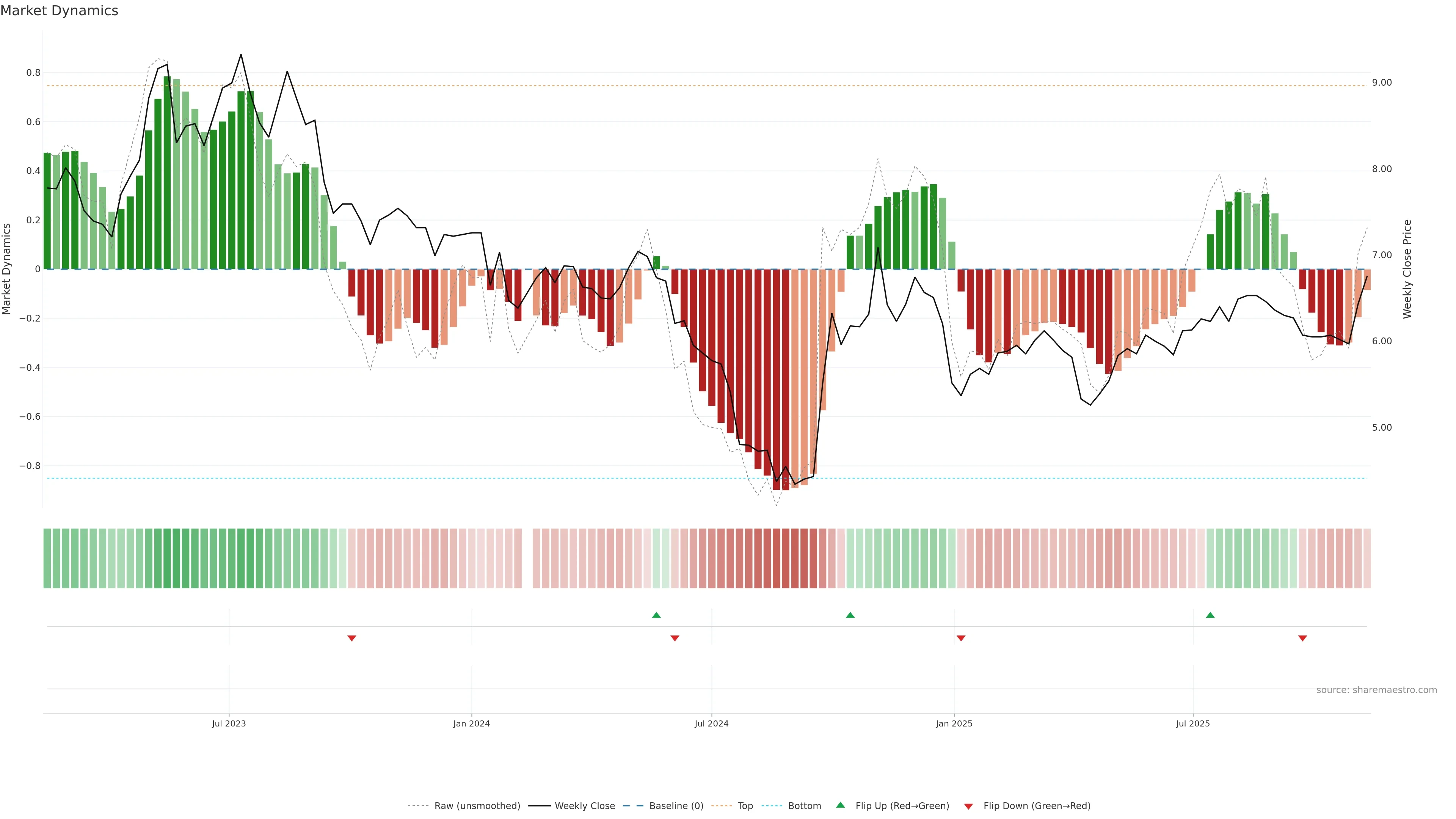This screenshot has width=1456, height=819.
Task: Click the 9.00 right-axis price label
Action: pyautogui.click(x=1381, y=83)
